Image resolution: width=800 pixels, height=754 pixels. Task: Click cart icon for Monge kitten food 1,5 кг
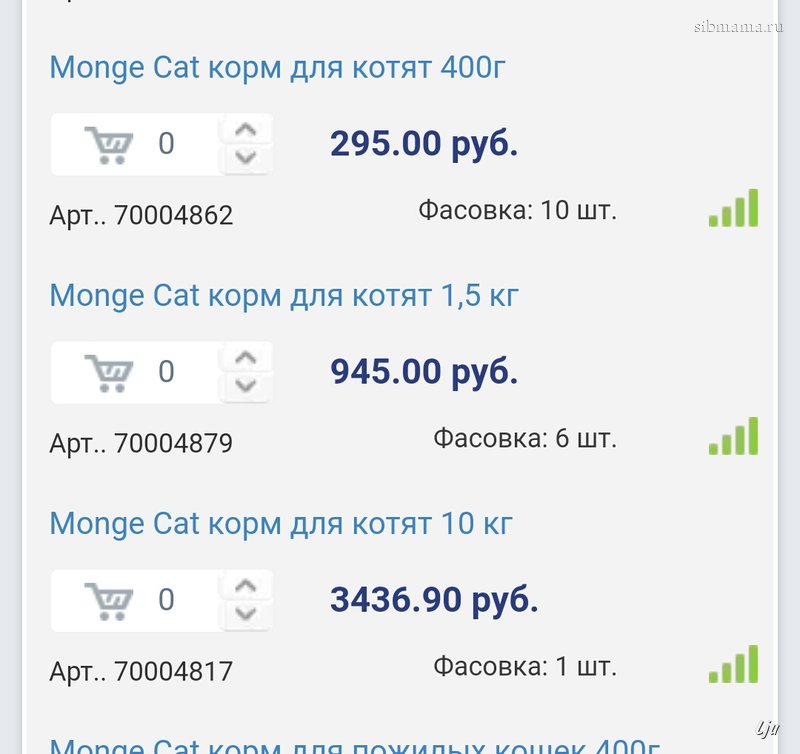(109, 372)
